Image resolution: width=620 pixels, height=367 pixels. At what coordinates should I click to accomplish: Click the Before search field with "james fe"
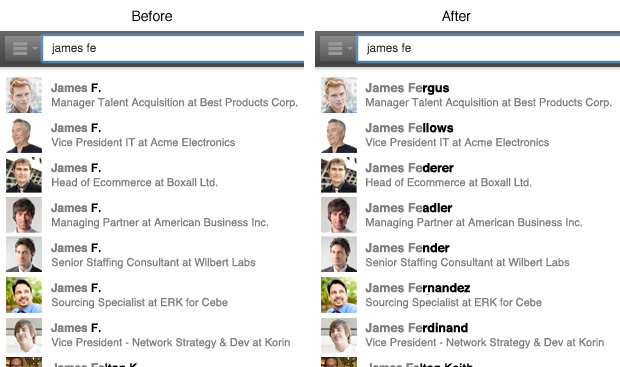click(173, 48)
